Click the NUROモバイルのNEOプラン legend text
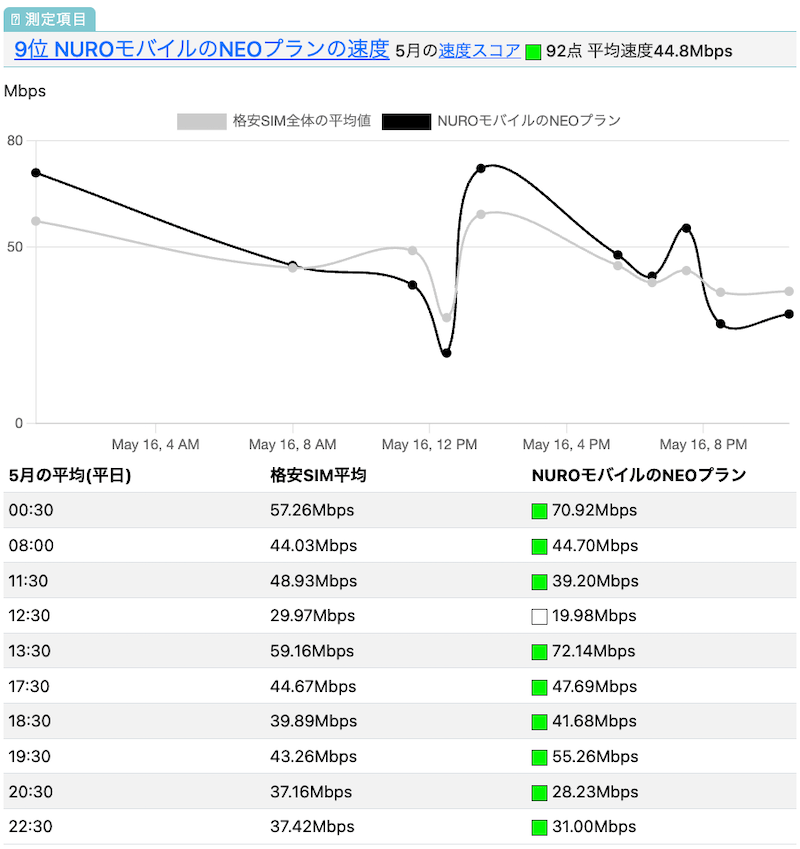 (529, 121)
